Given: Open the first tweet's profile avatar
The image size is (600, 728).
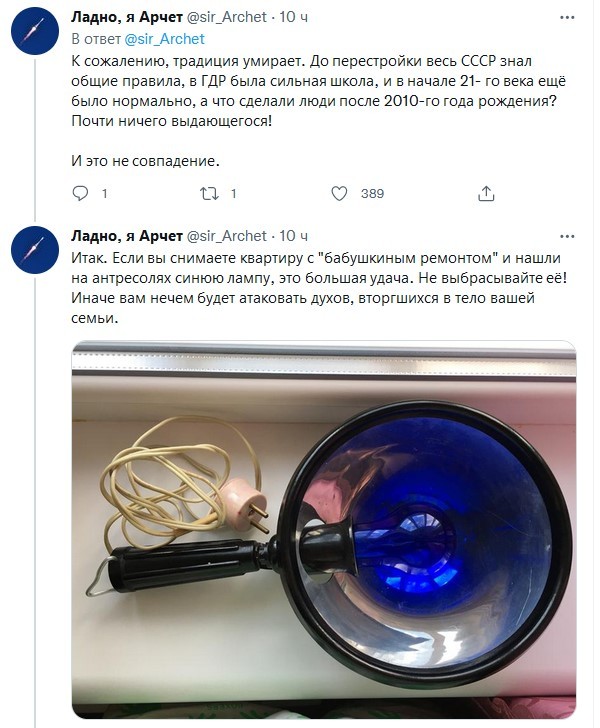Looking at the screenshot, I should 35,31.
